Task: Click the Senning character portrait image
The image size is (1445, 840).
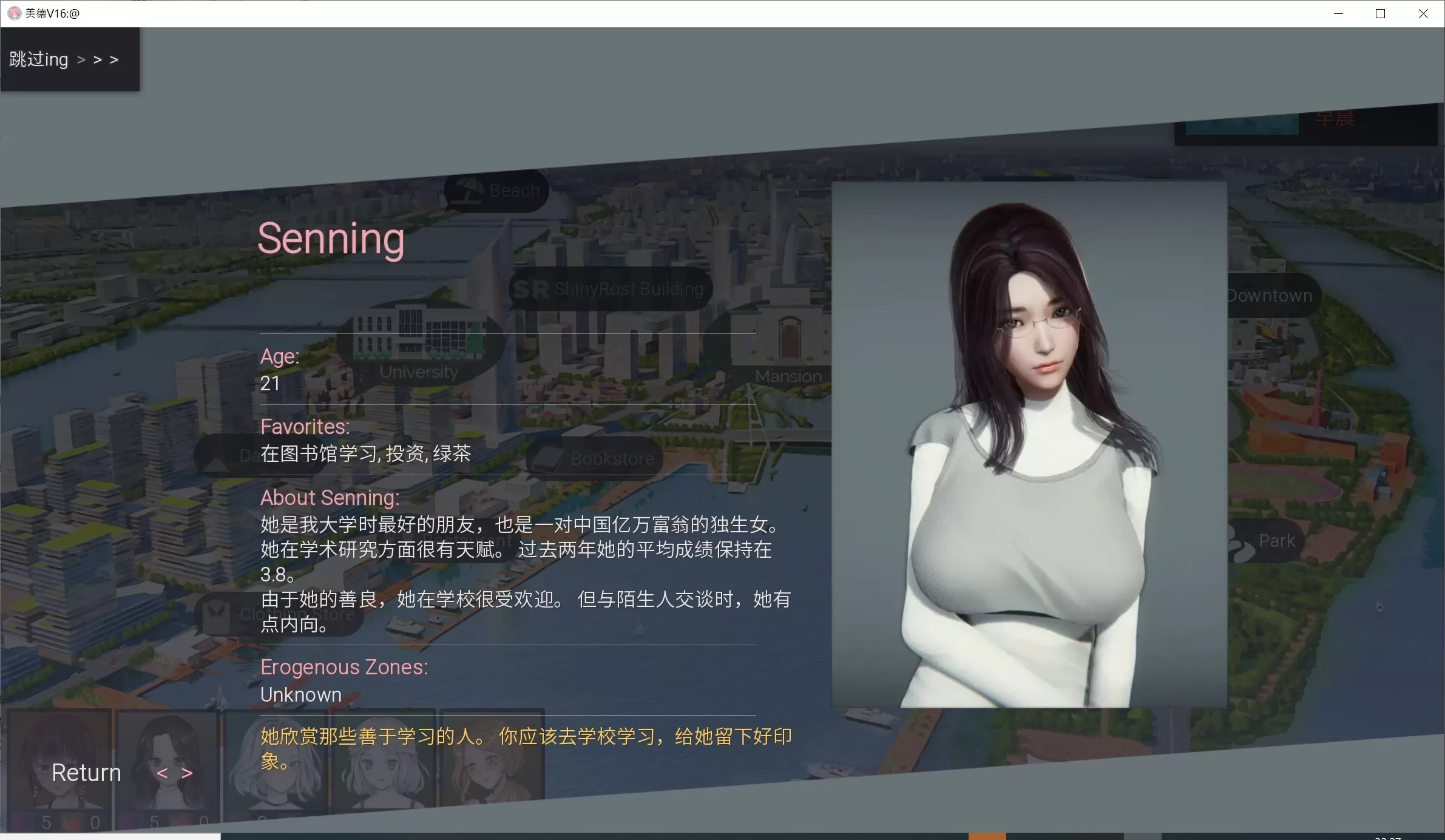Action: (x=1029, y=444)
